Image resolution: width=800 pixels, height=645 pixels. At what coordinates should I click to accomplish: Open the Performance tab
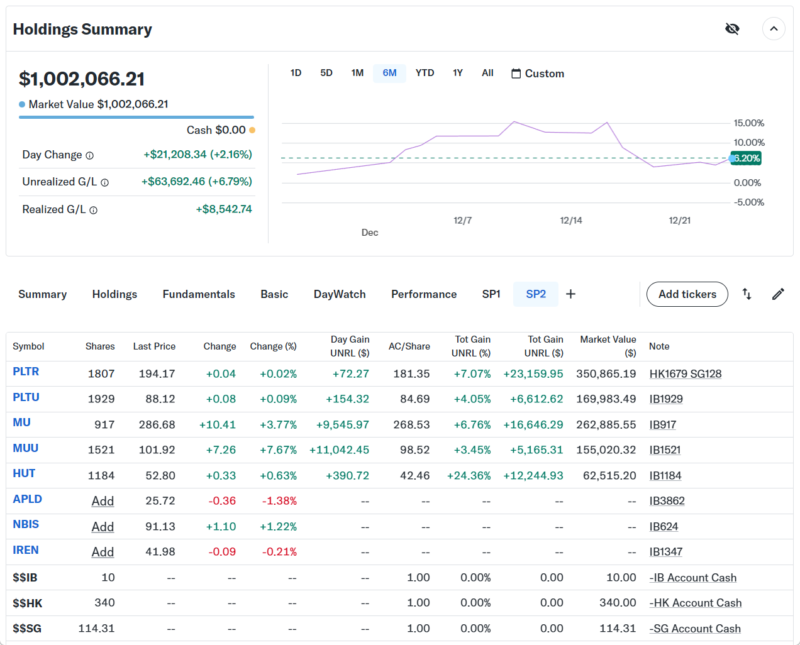click(424, 294)
